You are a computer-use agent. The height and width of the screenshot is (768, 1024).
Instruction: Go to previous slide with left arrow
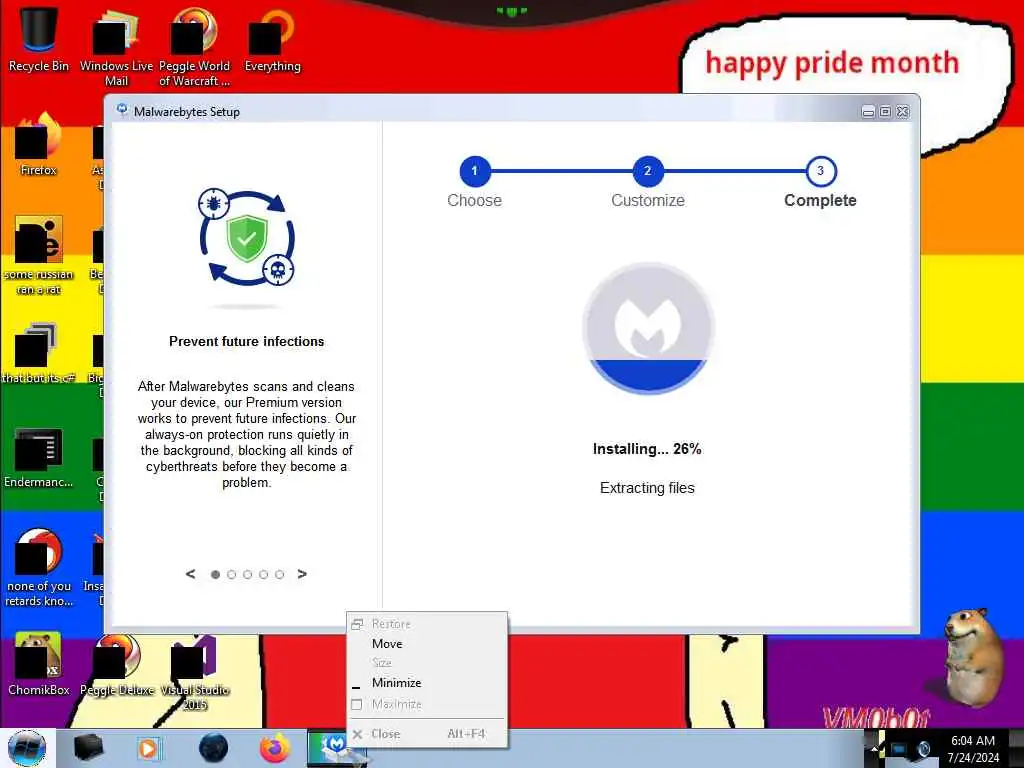[x=191, y=574]
